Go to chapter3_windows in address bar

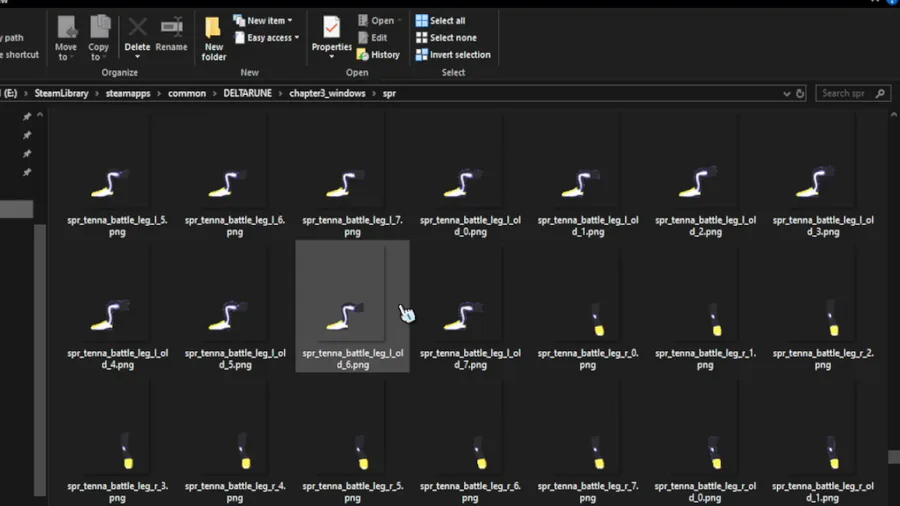tap(327, 94)
